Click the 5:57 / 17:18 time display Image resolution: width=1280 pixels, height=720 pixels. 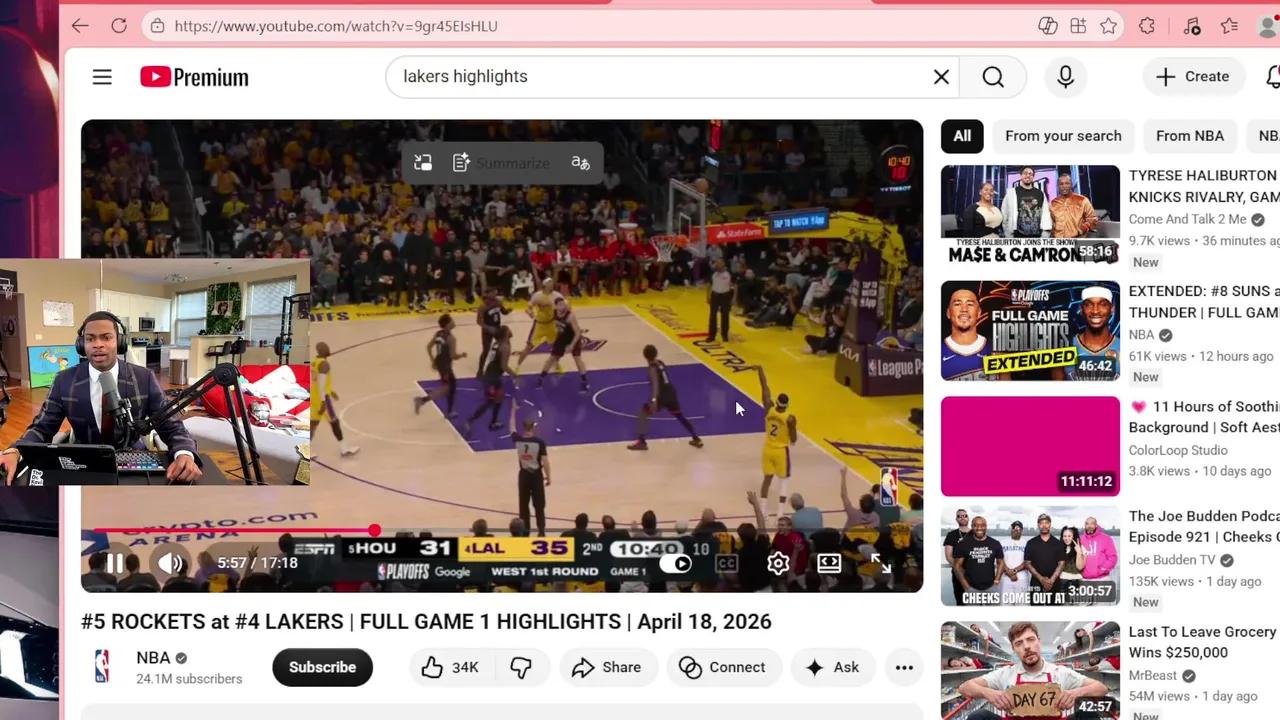click(x=257, y=563)
